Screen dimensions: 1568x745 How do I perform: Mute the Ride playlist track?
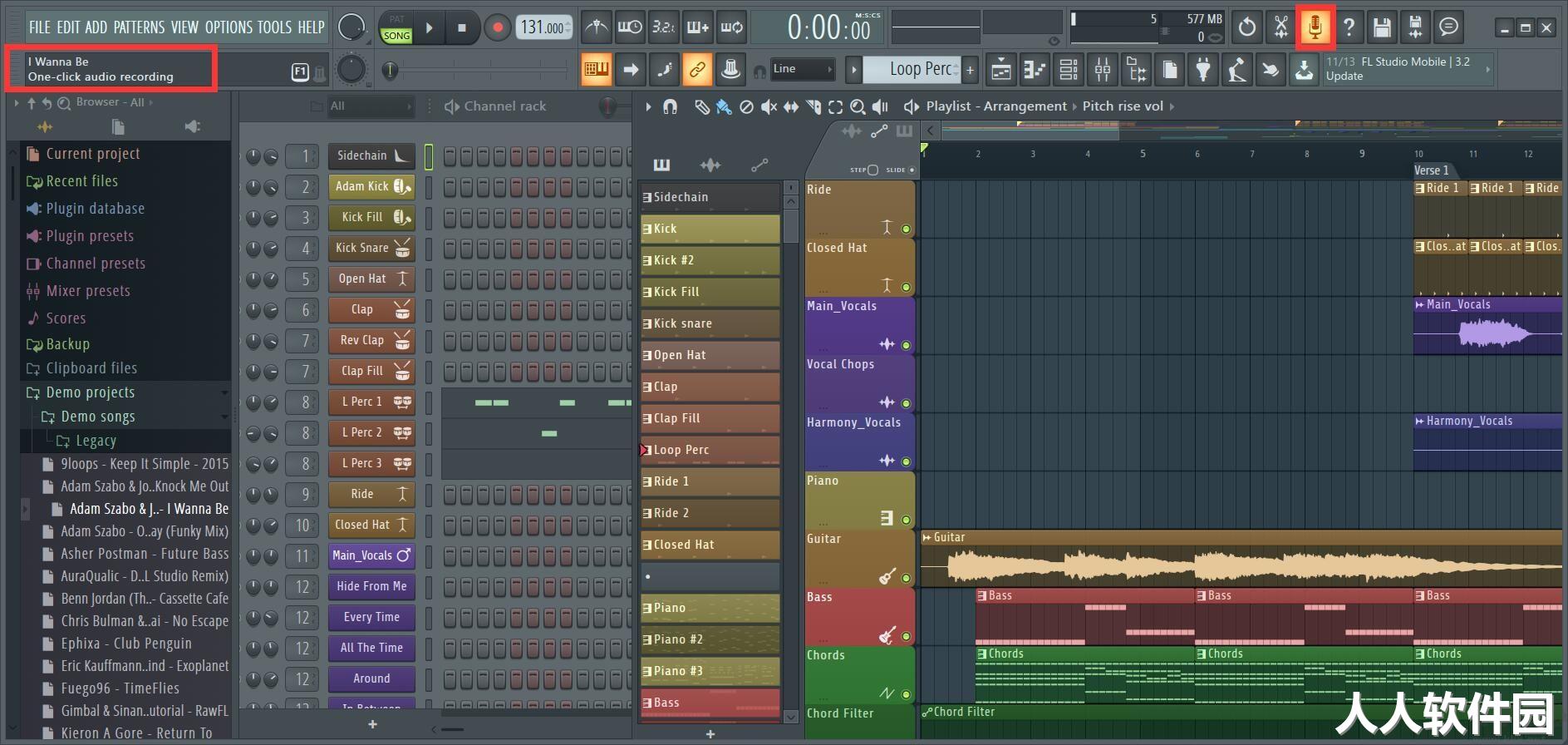pyautogui.click(x=906, y=229)
